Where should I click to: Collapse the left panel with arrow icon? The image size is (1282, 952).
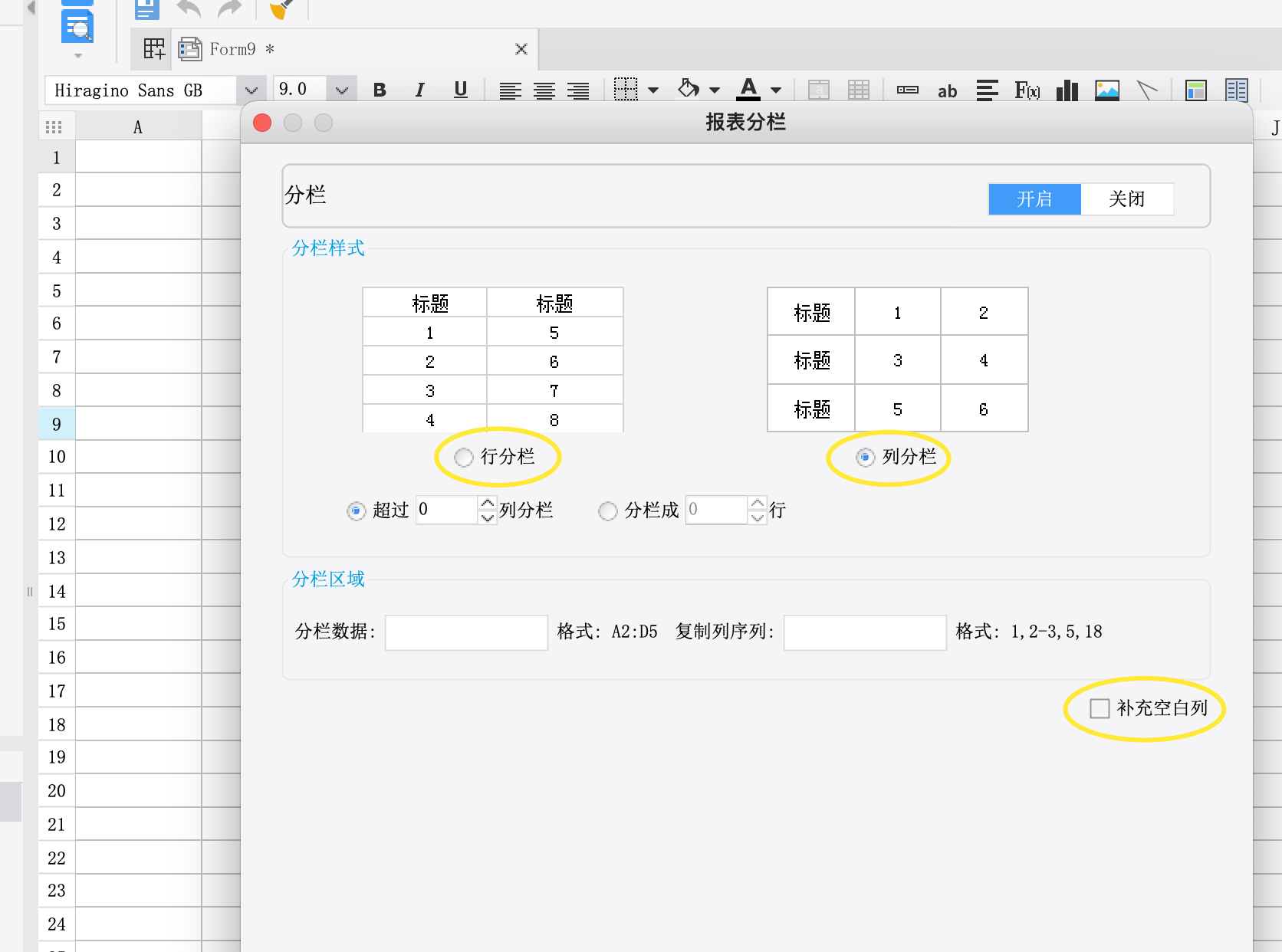click(31, 8)
